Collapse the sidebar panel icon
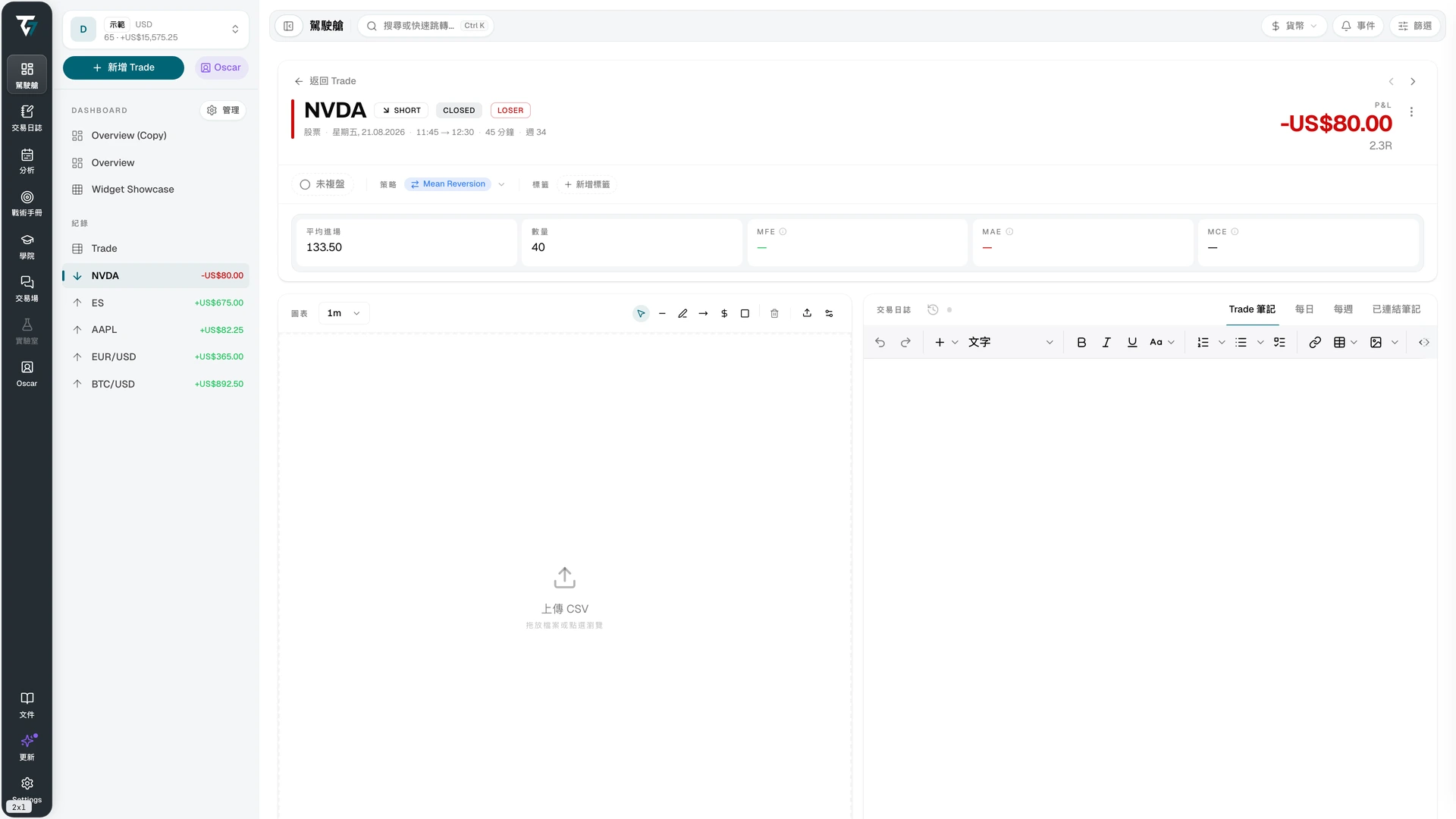Screen dimensions: 1456x819 coord(289,26)
